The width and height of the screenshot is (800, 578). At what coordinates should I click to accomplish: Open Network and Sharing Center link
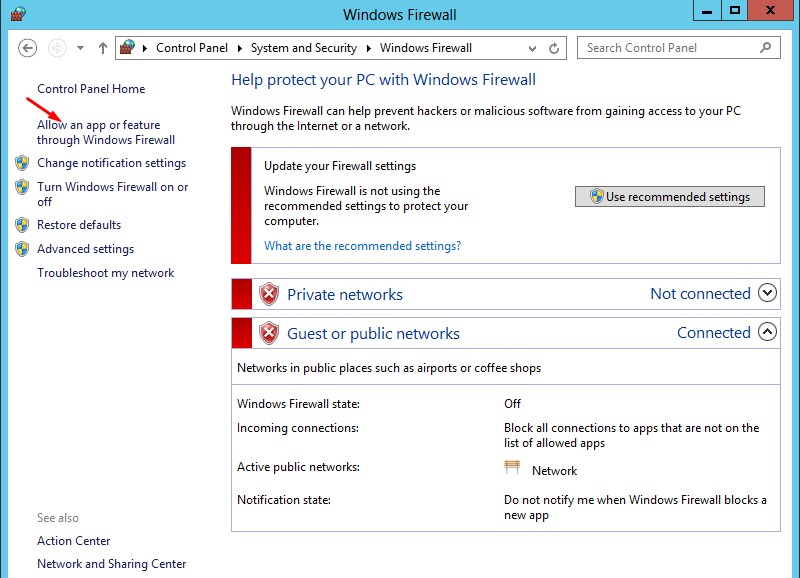(x=111, y=564)
